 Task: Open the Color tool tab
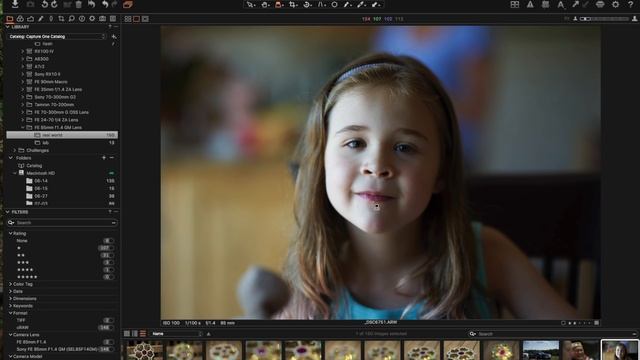coord(20,19)
